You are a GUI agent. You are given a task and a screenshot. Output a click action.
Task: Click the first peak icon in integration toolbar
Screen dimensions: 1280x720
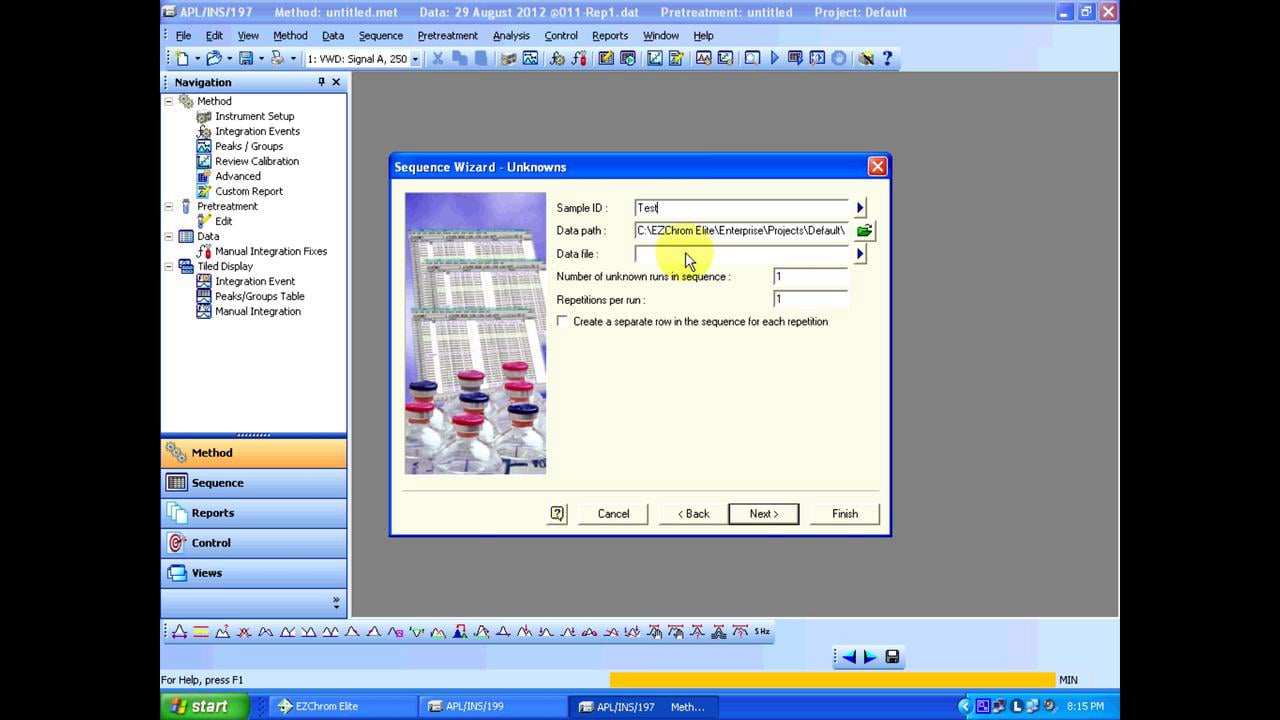tap(179, 632)
